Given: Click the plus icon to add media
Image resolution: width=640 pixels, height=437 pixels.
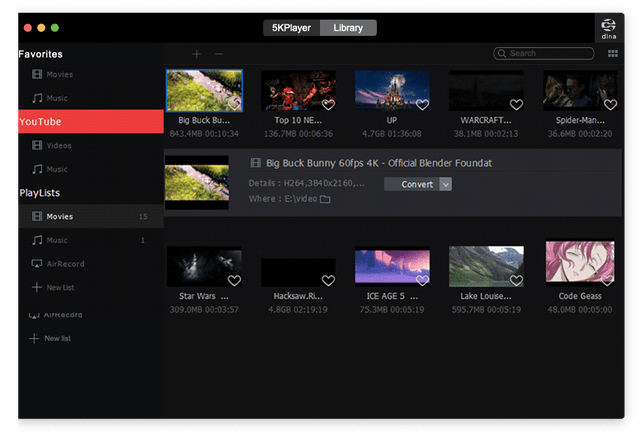Looking at the screenshot, I should tap(196, 53).
